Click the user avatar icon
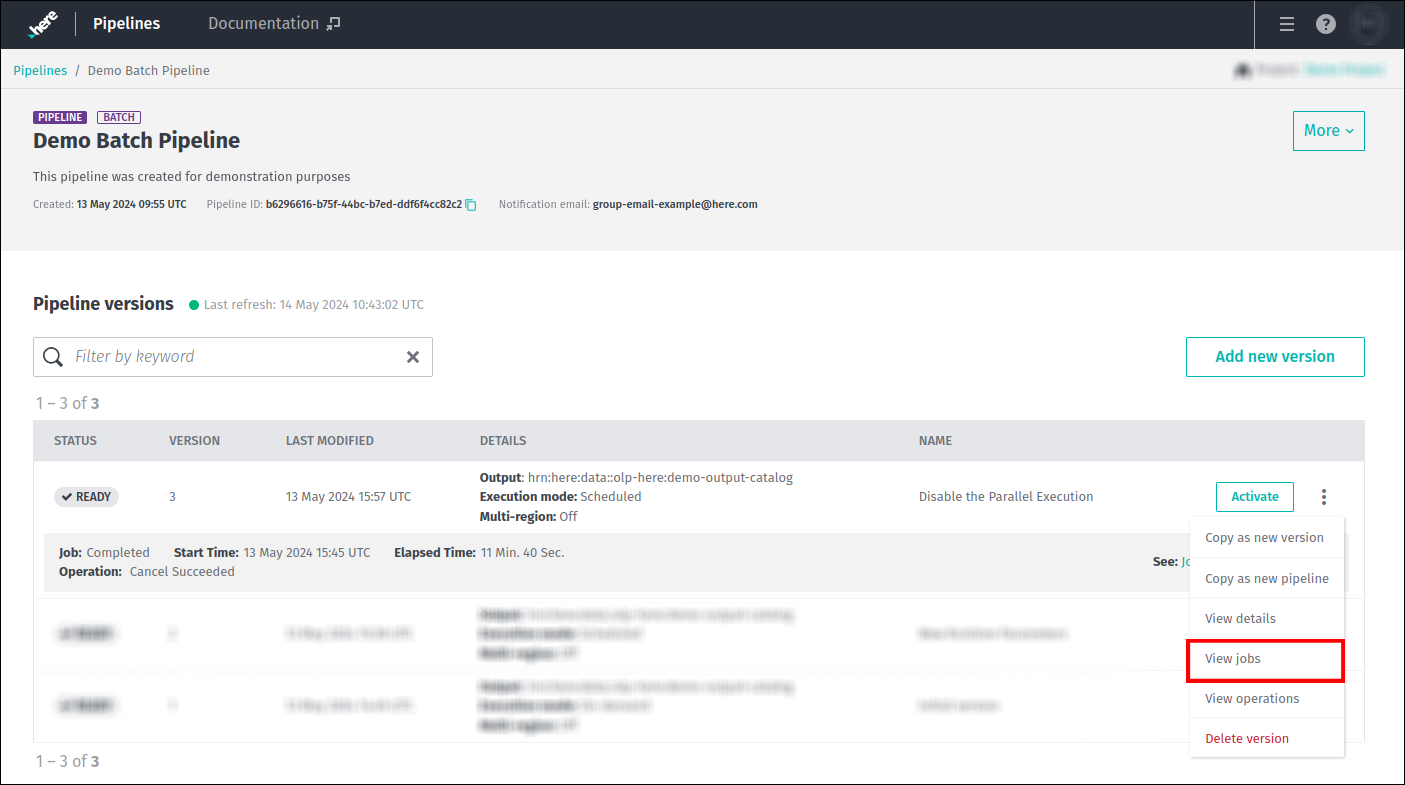Viewport: 1405px width, 785px height. coord(1367,24)
